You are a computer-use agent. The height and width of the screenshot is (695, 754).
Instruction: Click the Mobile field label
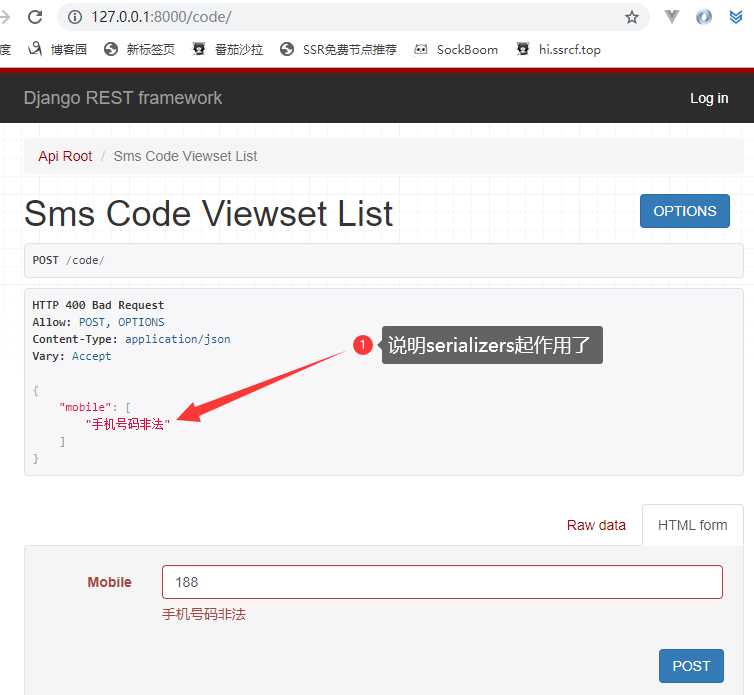109,582
